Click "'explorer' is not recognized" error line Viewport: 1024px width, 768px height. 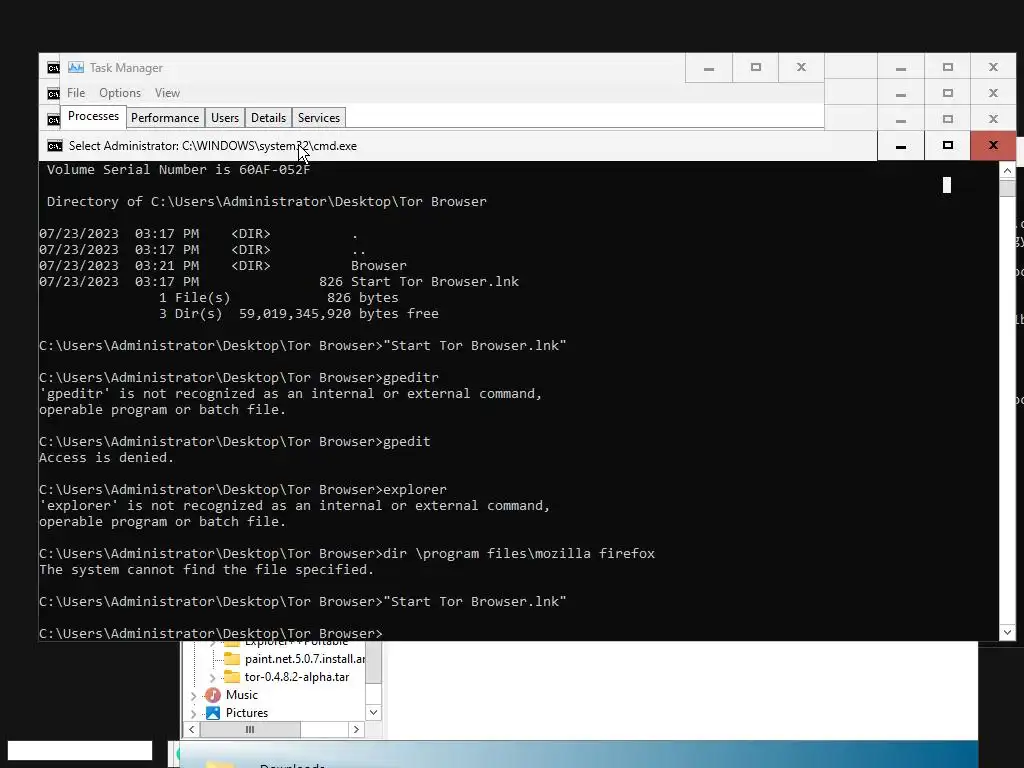click(x=295, y=505)
